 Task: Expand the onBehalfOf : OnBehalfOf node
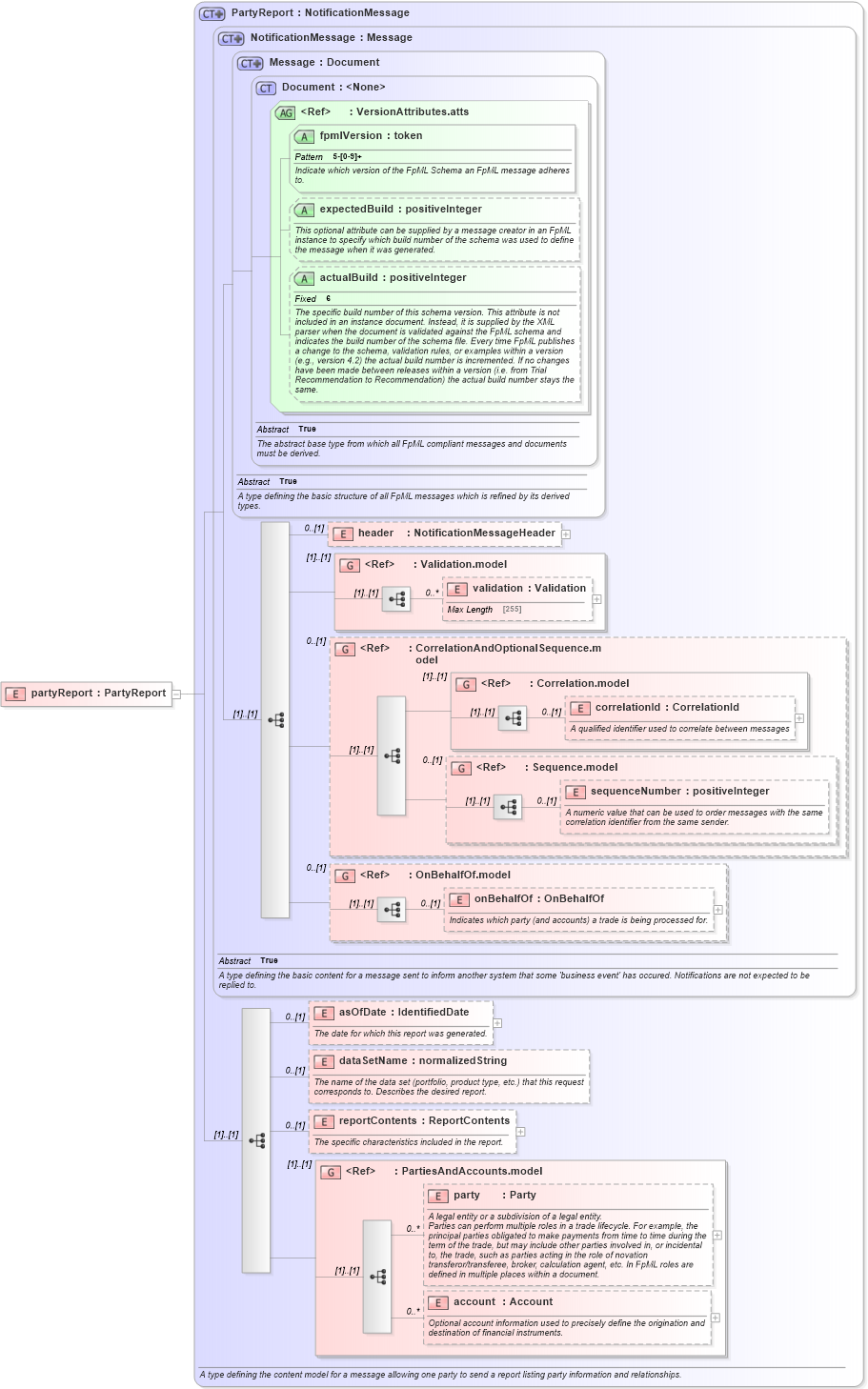click(x=718, y=910)
